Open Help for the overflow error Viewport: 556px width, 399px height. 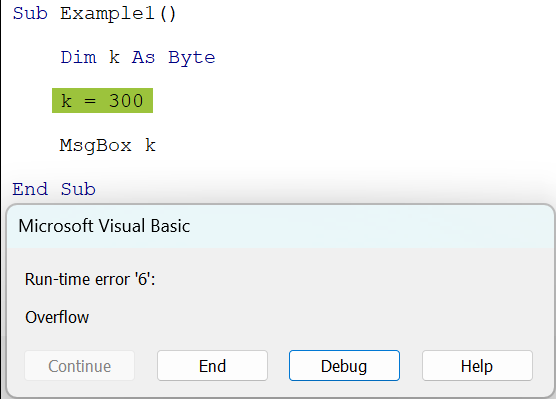[x=477, y=366]
